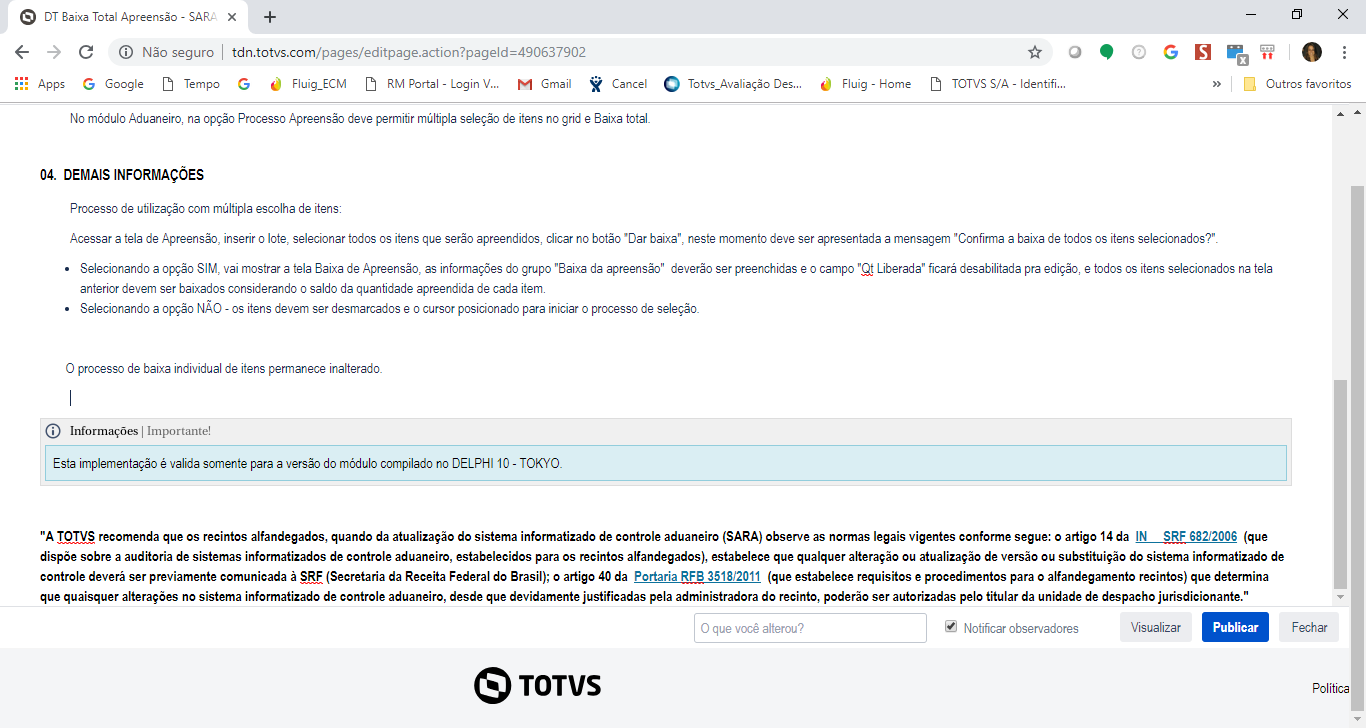Publish the page with Publicar

click(1235, 627)
